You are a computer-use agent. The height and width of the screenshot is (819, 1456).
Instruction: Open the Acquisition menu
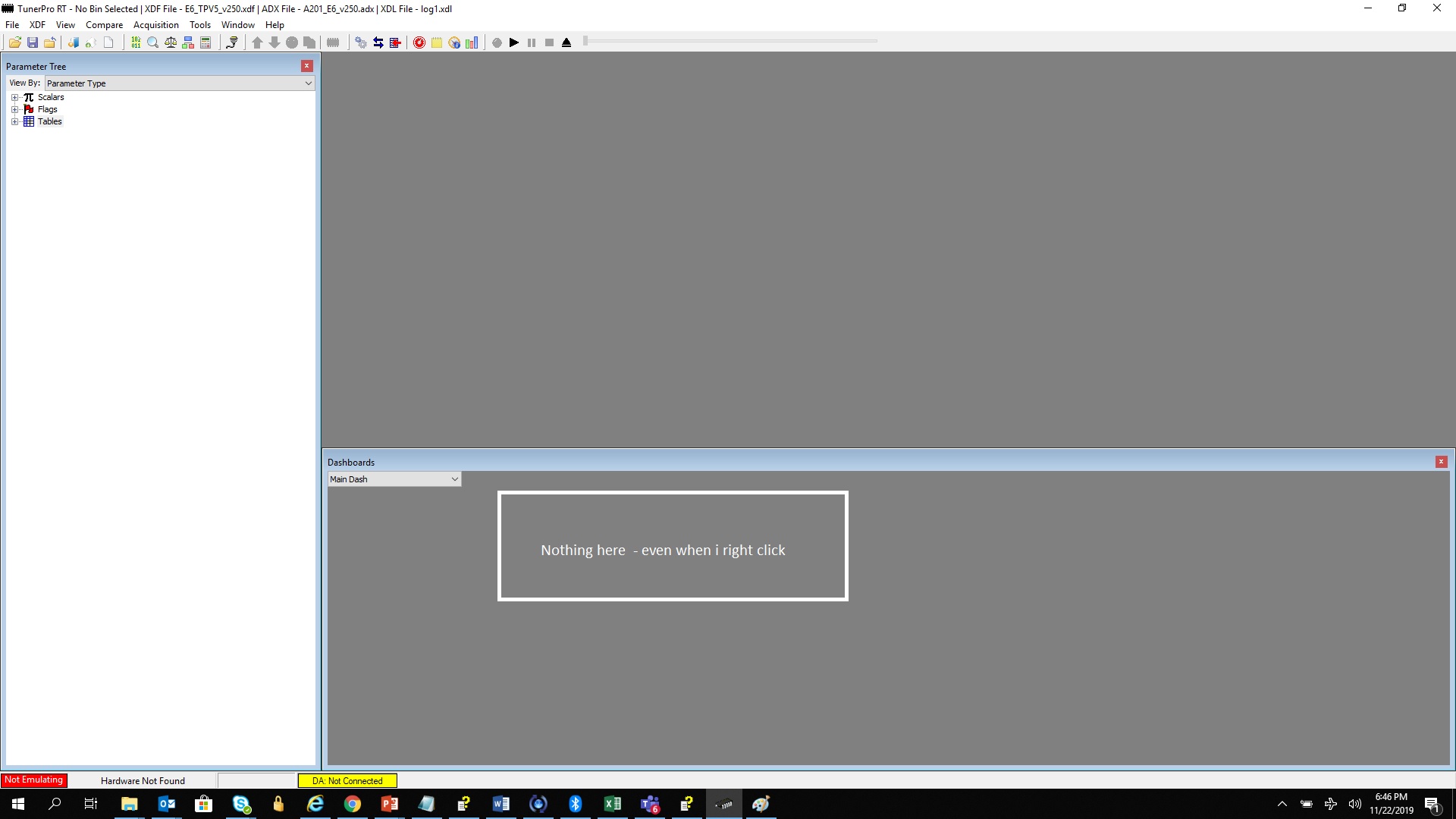155,25
